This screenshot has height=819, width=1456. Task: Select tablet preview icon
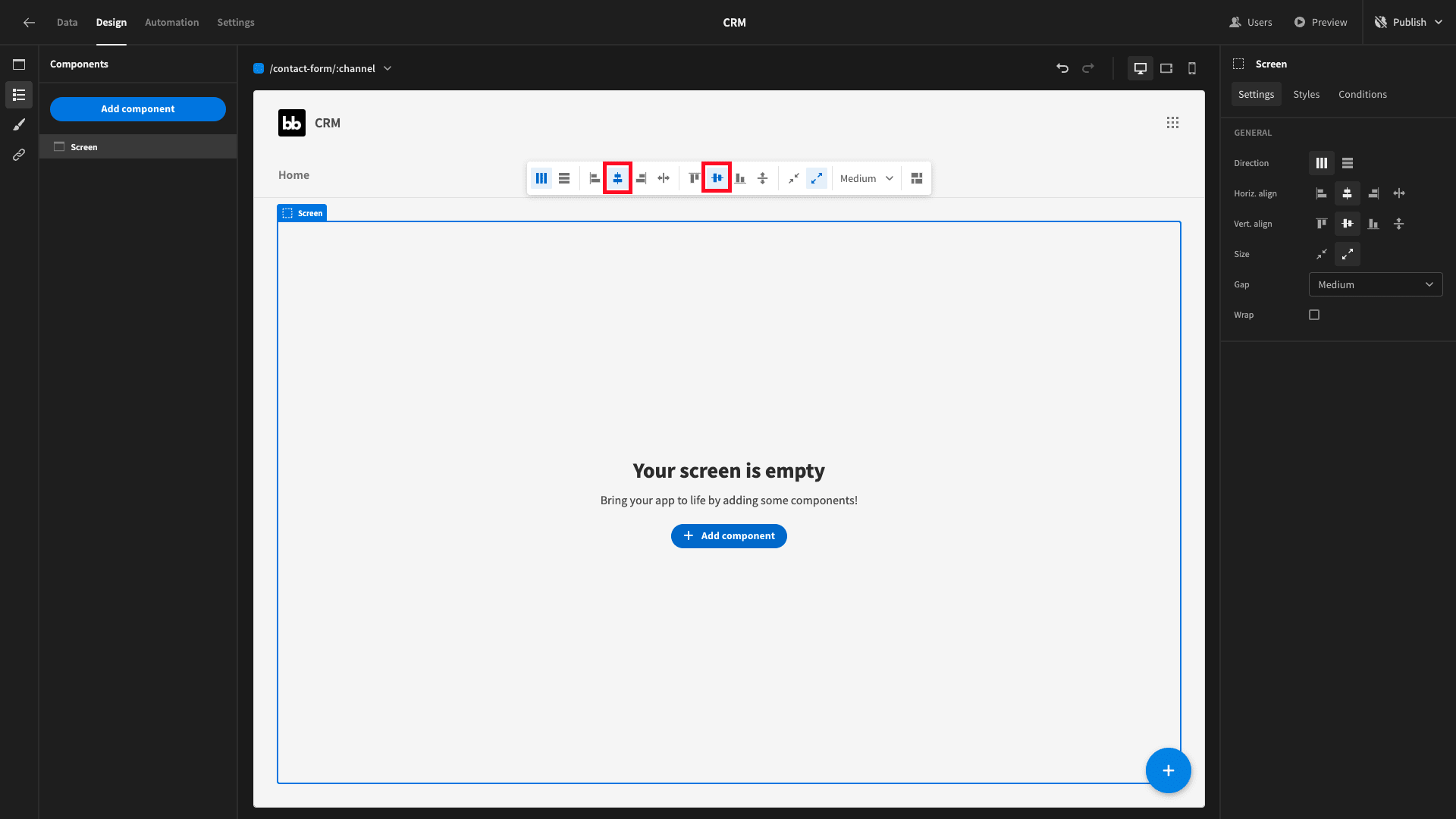tap(1166, 68)
